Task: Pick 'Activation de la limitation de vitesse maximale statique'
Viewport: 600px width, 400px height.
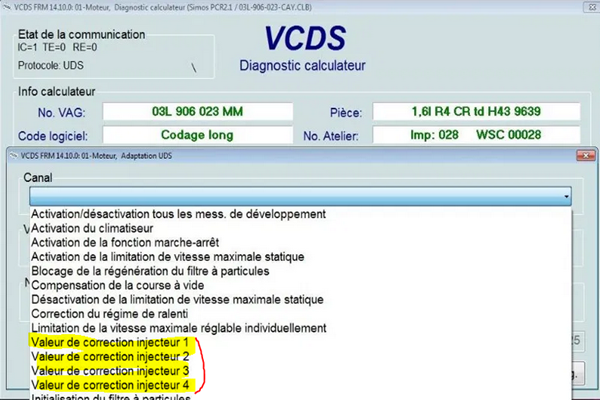Action: tap(301, 257)
